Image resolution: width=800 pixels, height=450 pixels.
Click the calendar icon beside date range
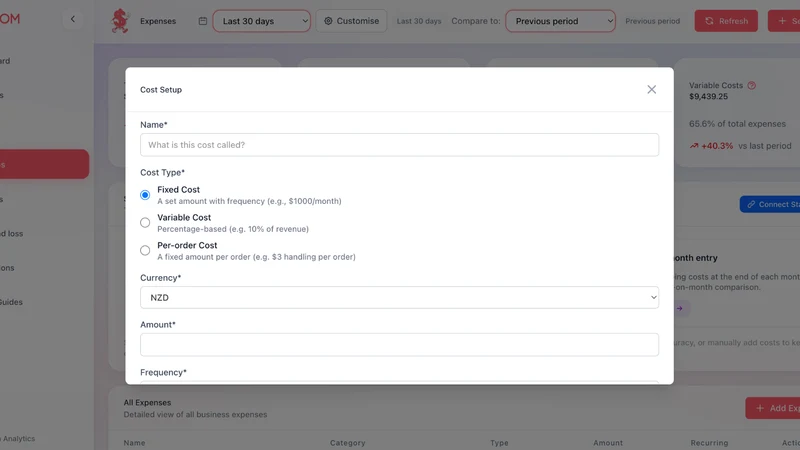(x=203, y=21)
